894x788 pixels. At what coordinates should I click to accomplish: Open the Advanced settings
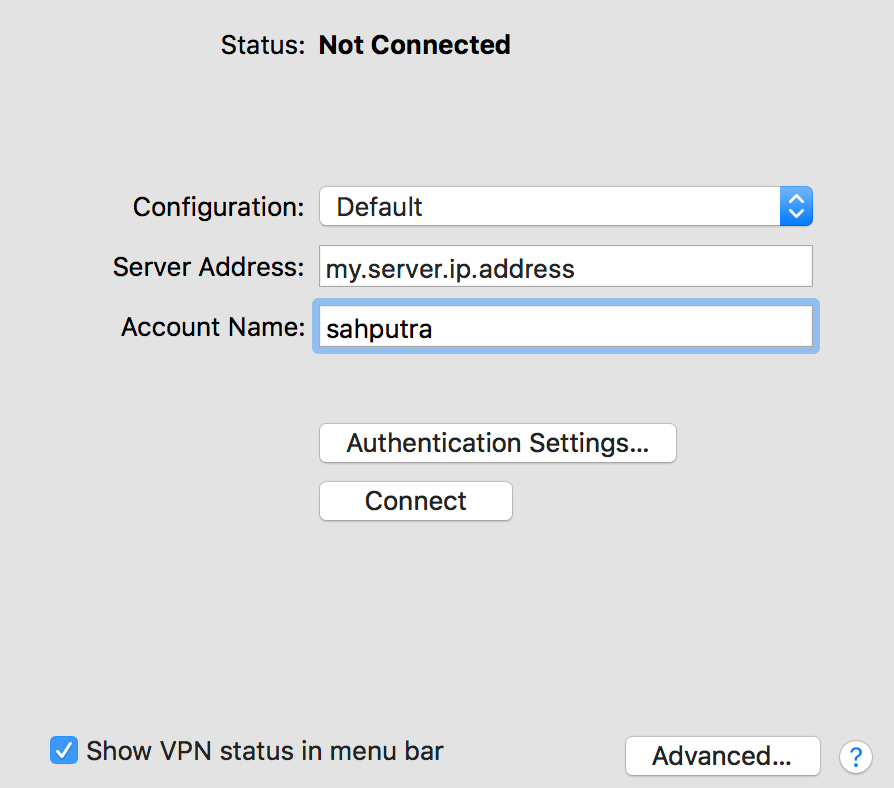click(722, 756)
